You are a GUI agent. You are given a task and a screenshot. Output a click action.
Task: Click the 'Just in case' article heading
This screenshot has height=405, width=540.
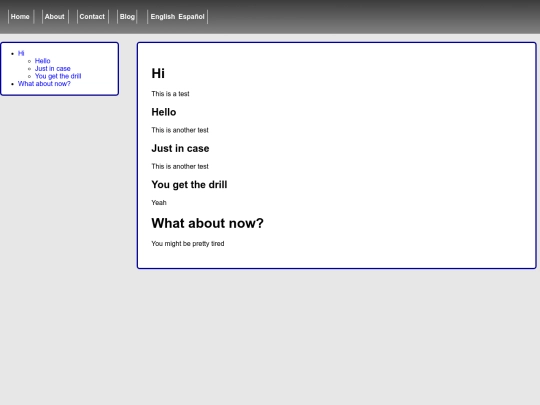180,148
